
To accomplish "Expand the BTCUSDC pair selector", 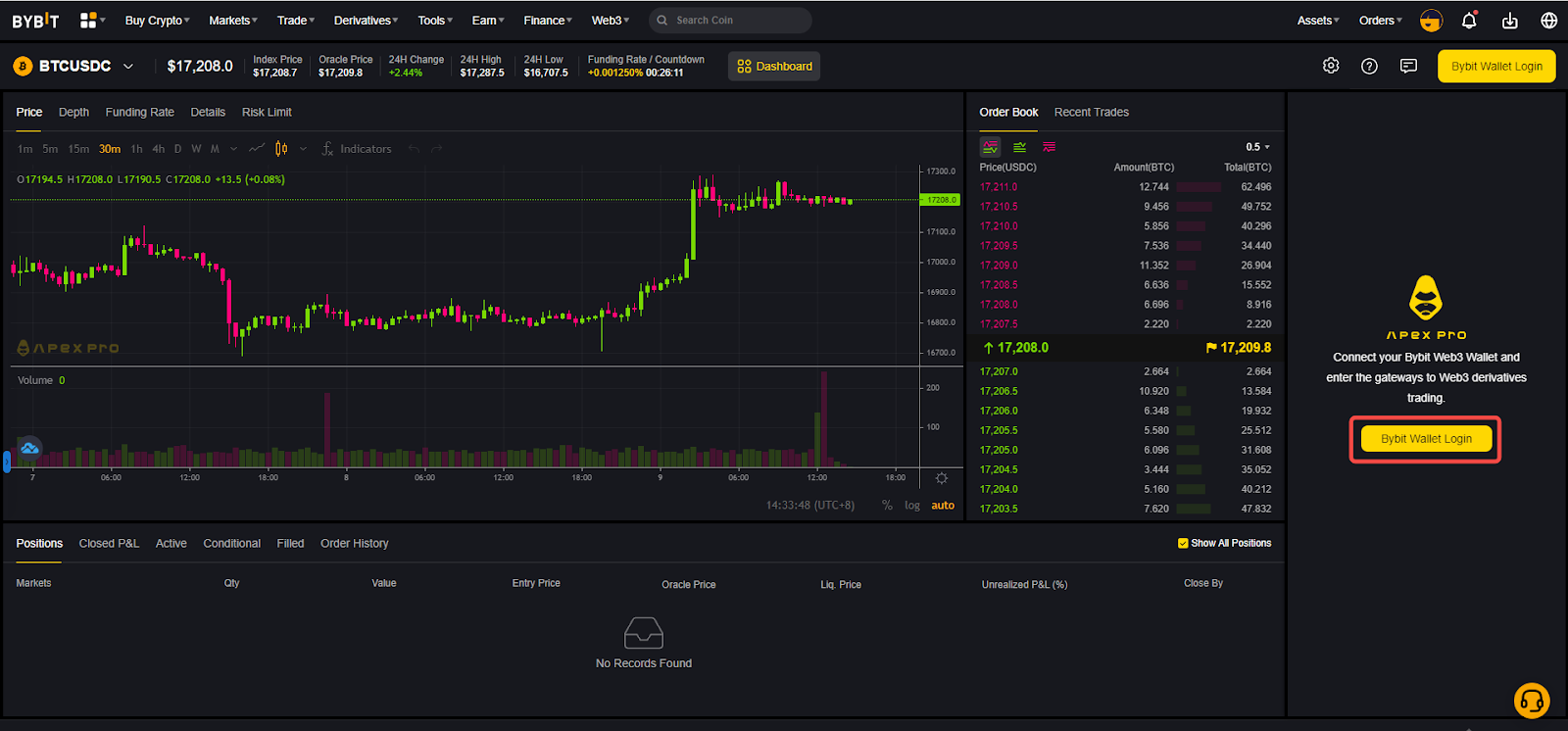I will [x=128, y=67].
